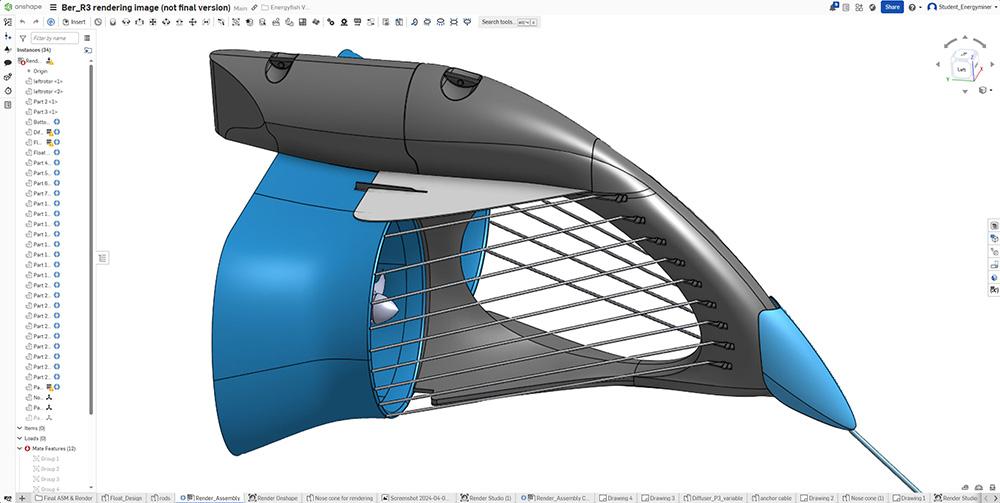The image size is (1000, 503).
Task: Open the Diffuser_P3_variable tab
Action: tap(712, 498)
